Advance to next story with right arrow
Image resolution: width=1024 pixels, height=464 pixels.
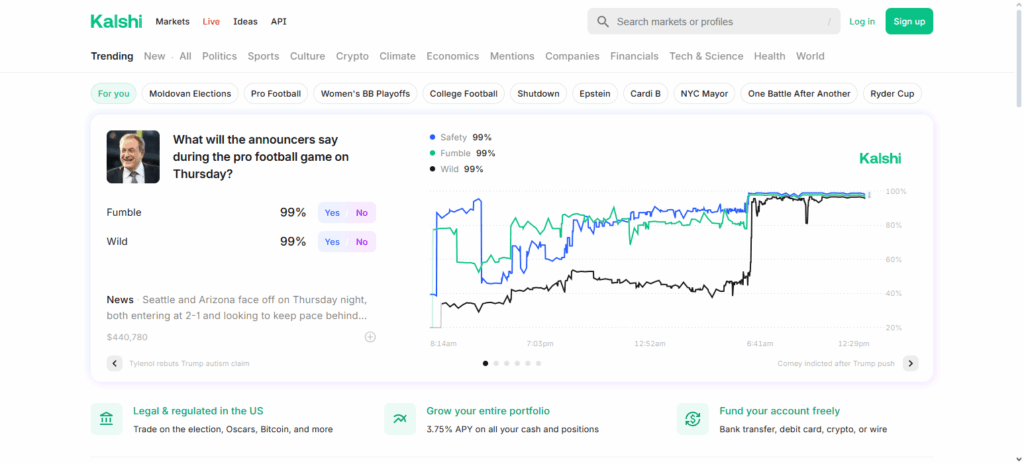point(910,363)
